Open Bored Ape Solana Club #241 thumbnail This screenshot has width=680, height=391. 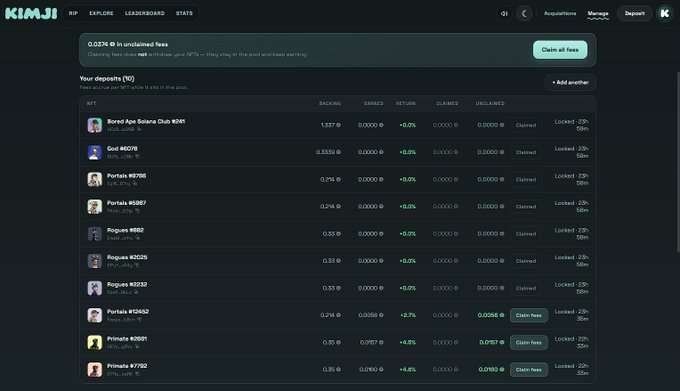(95, 125)
